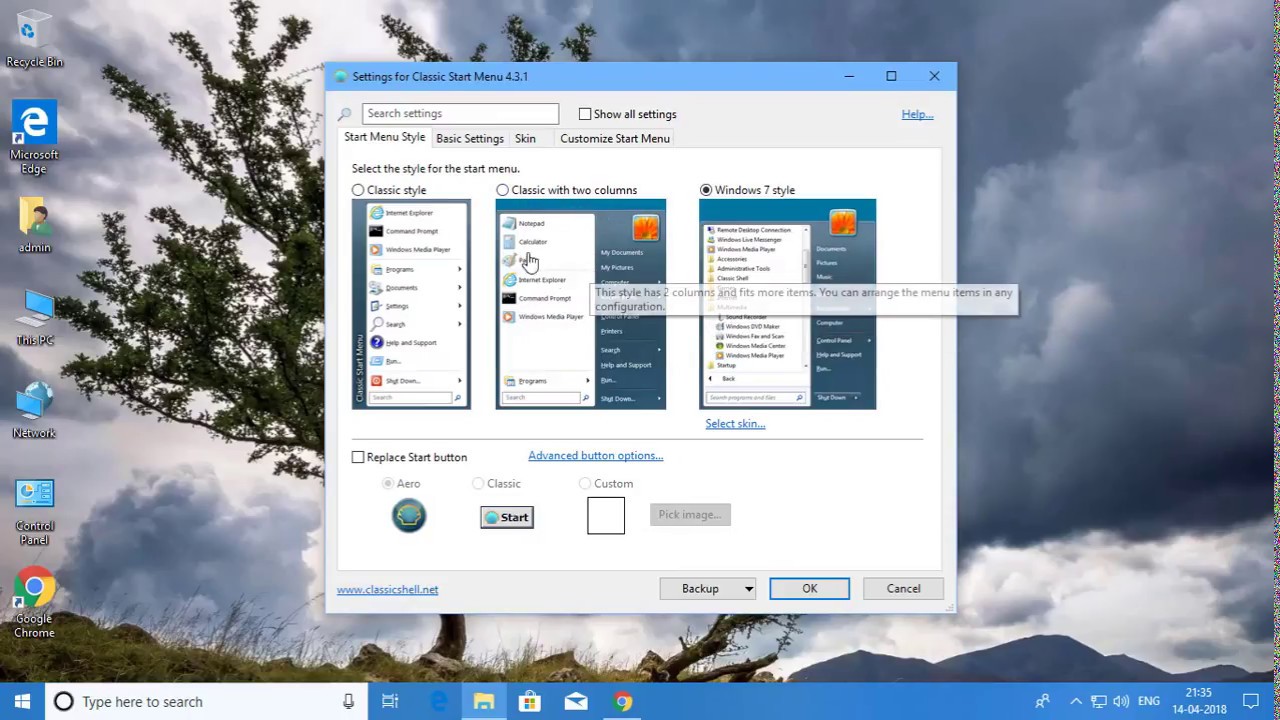Click the two columns menu preview thumbnail

[x=581, y=304]
